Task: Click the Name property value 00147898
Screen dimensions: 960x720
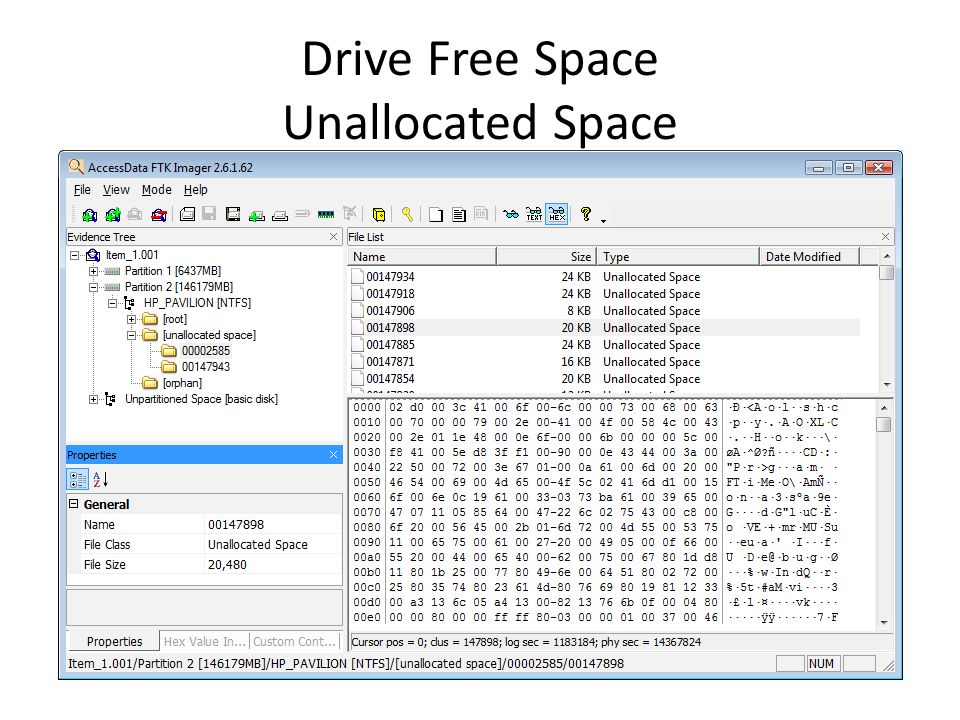Action: coord(236,525)
